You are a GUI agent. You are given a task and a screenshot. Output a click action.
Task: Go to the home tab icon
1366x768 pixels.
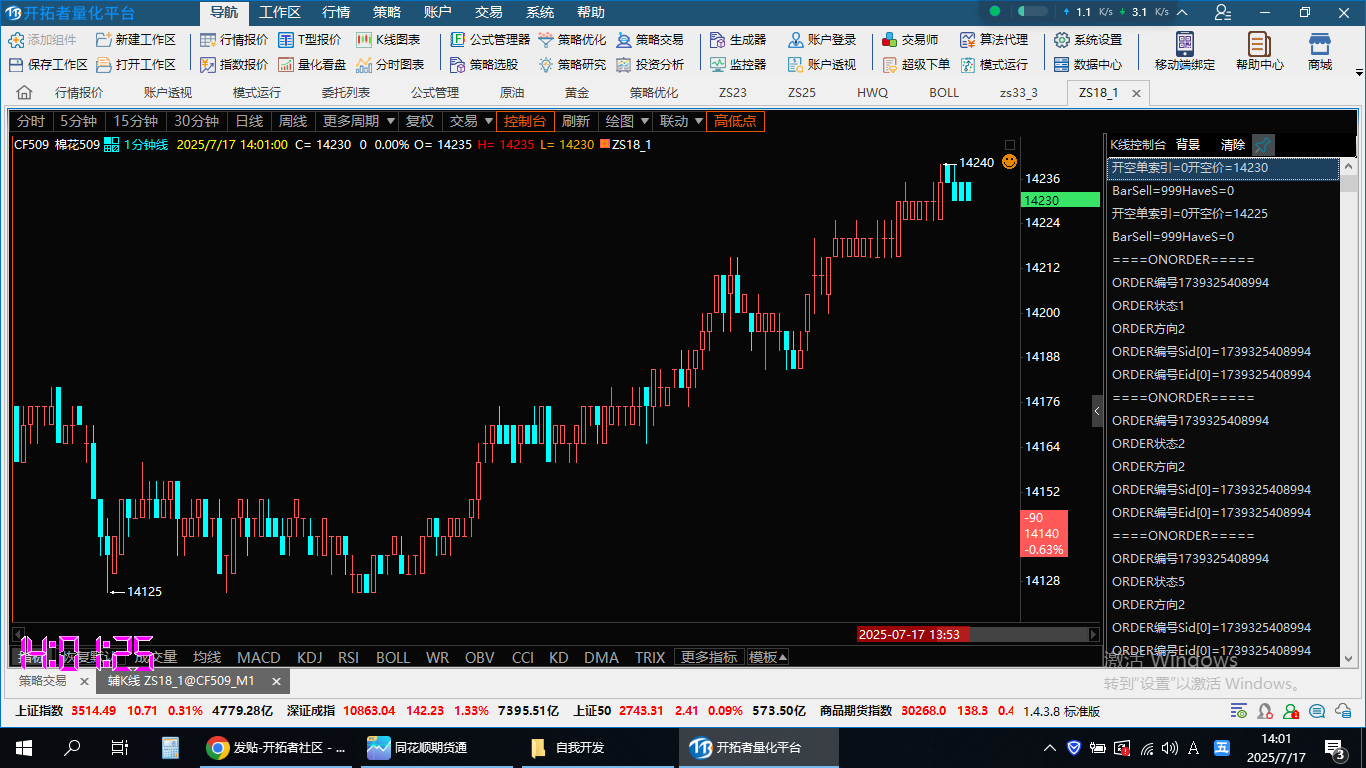pyautogui.click(x=24, y=93)
